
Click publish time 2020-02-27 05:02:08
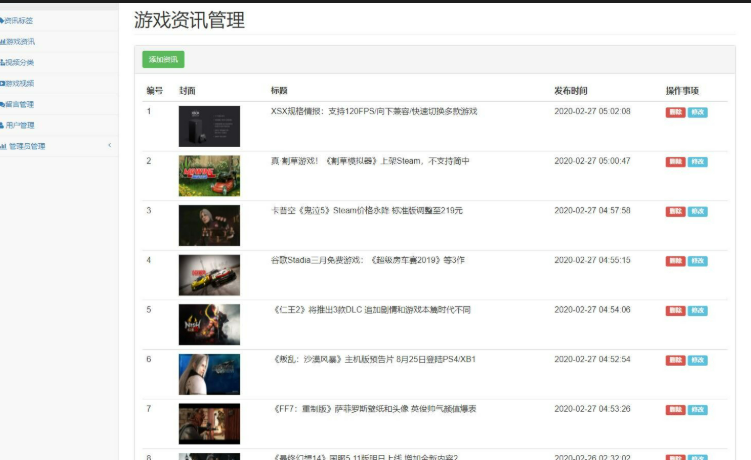tap(592, 111)
